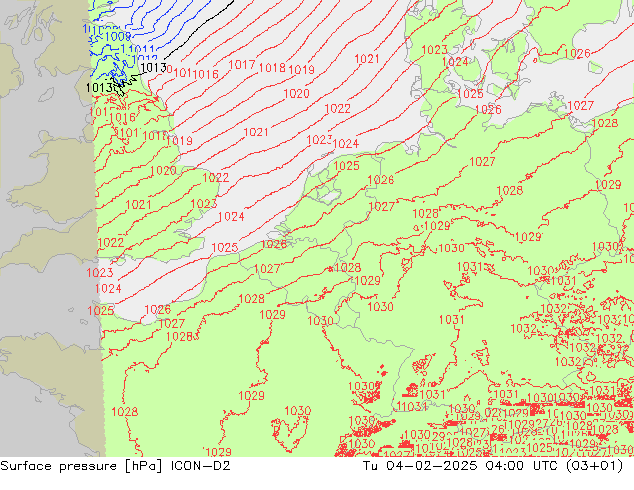634x490 pixels.
Task: Click the "ICON-D2" model name in caption
Action: (201, 466)
